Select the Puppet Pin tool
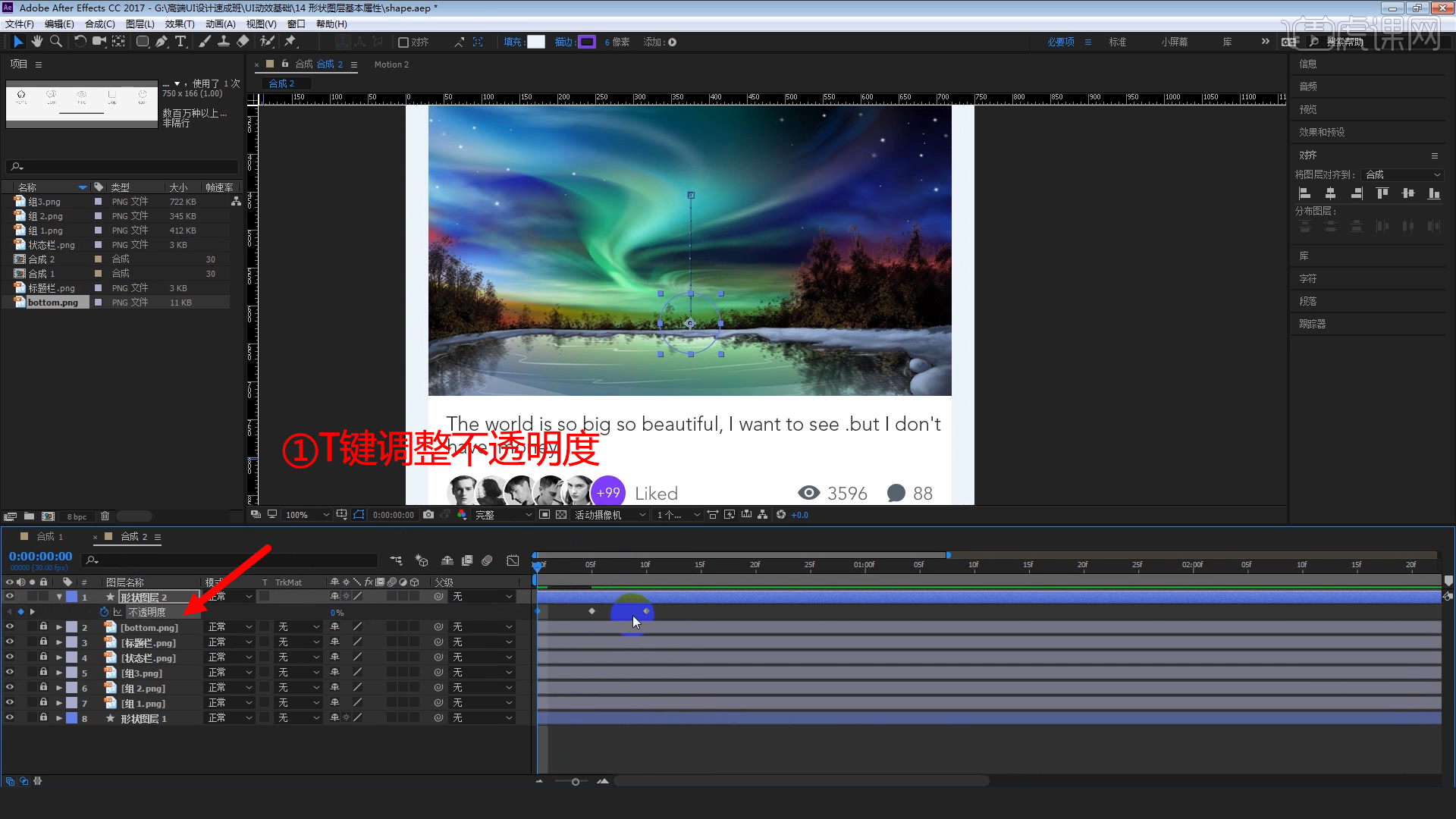This screenshot has width=1456, height=819. click(290, 42)
